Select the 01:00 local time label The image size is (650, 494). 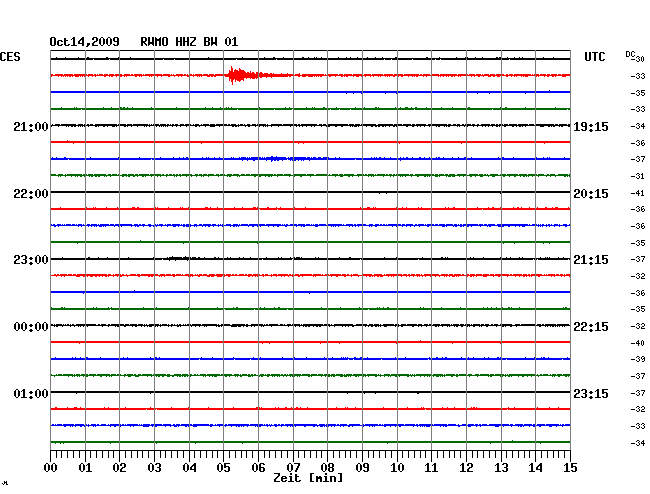tap(31, 393)
